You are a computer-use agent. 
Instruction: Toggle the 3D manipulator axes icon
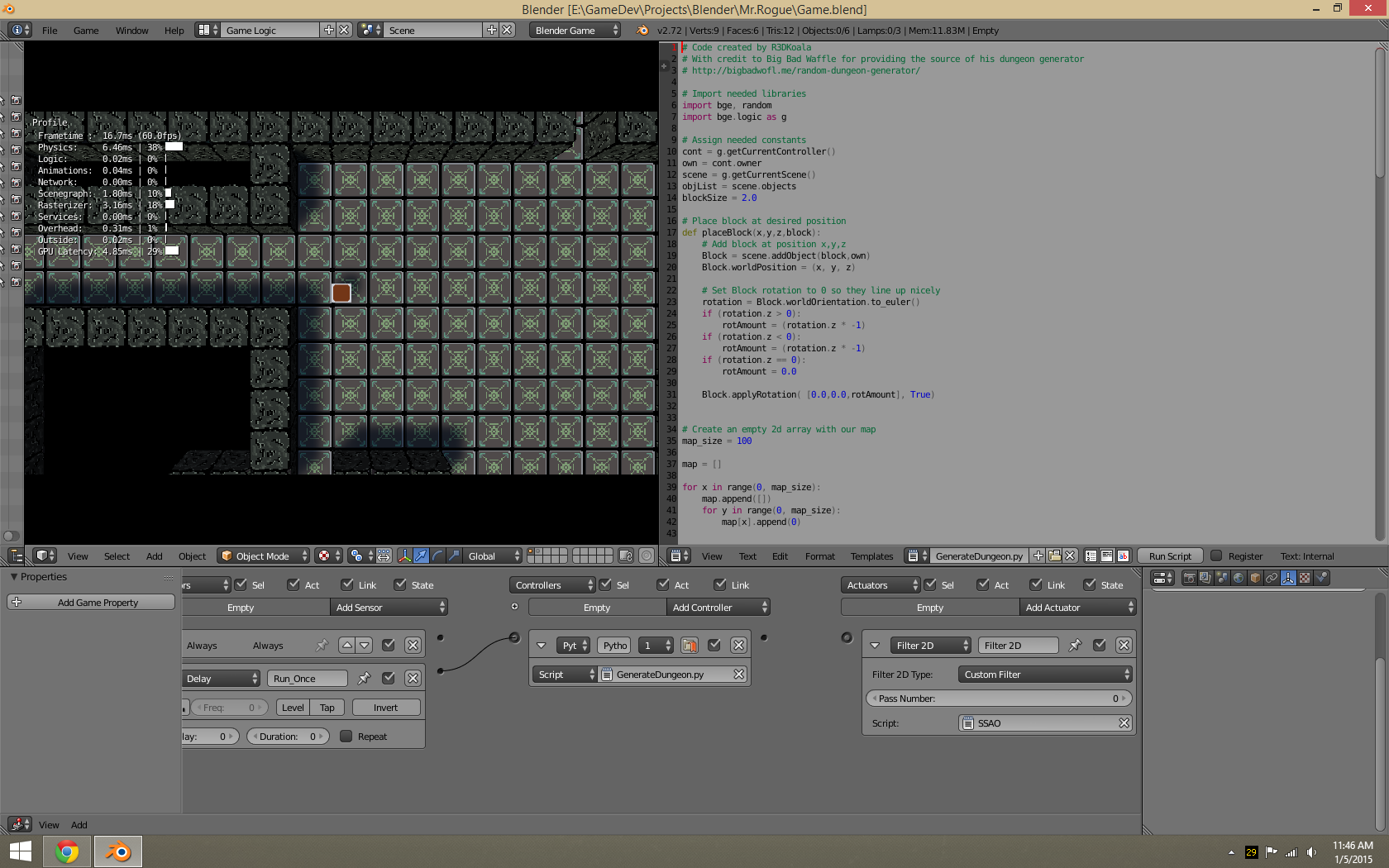(404, 556)
